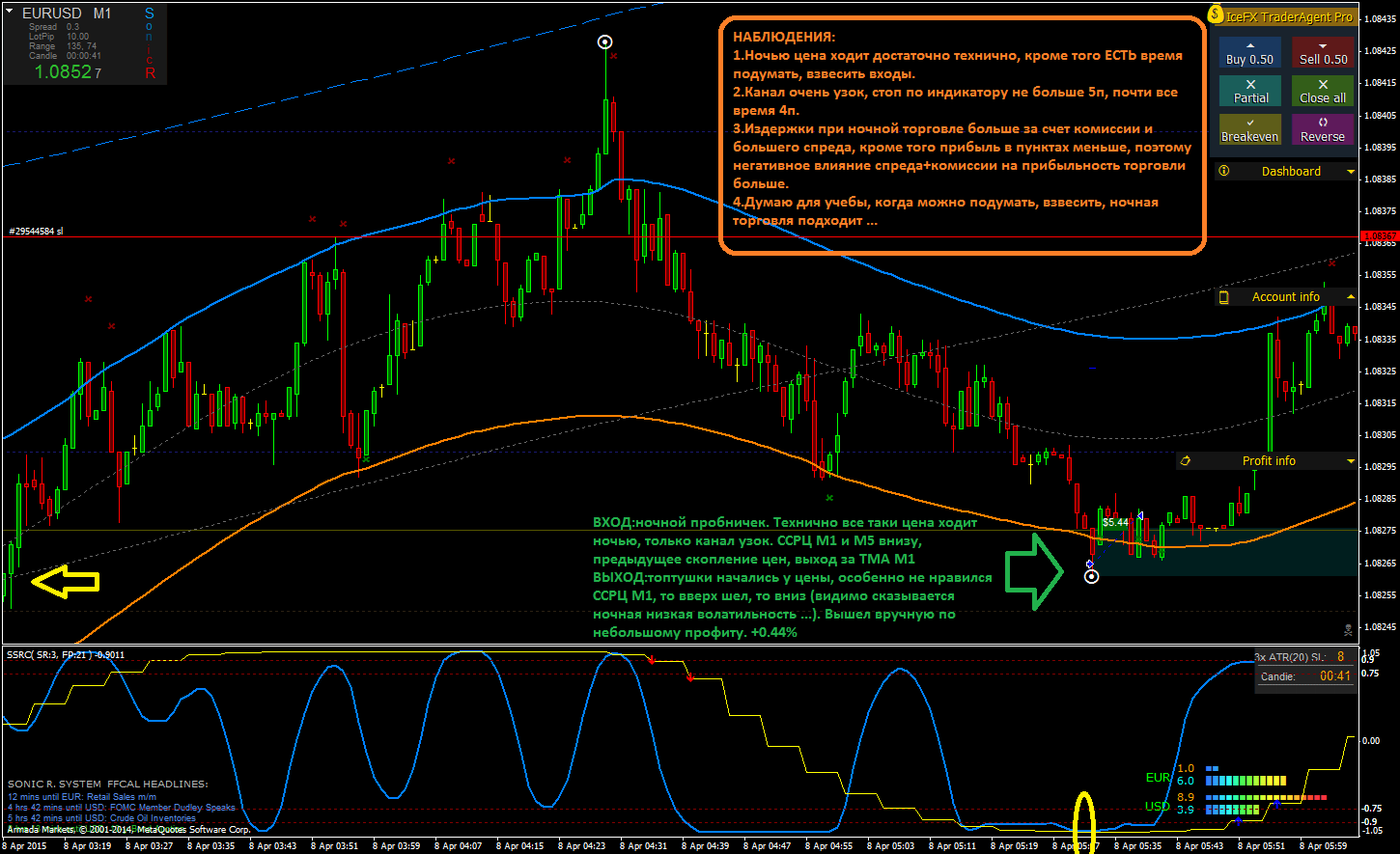This screenshot has width=1400, height=854.
Task: Open the Dashboard panel header
Action: (x=1286, y=171)
